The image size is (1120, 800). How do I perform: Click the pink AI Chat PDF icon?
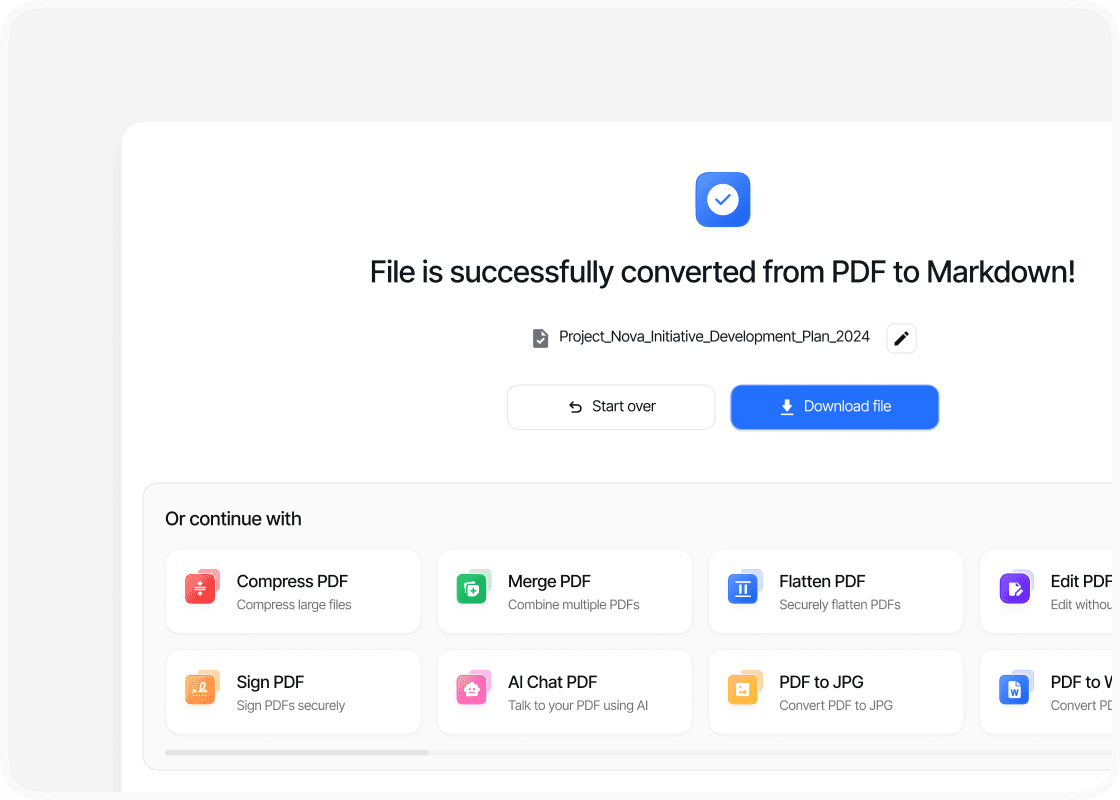(x=473, y=689)
